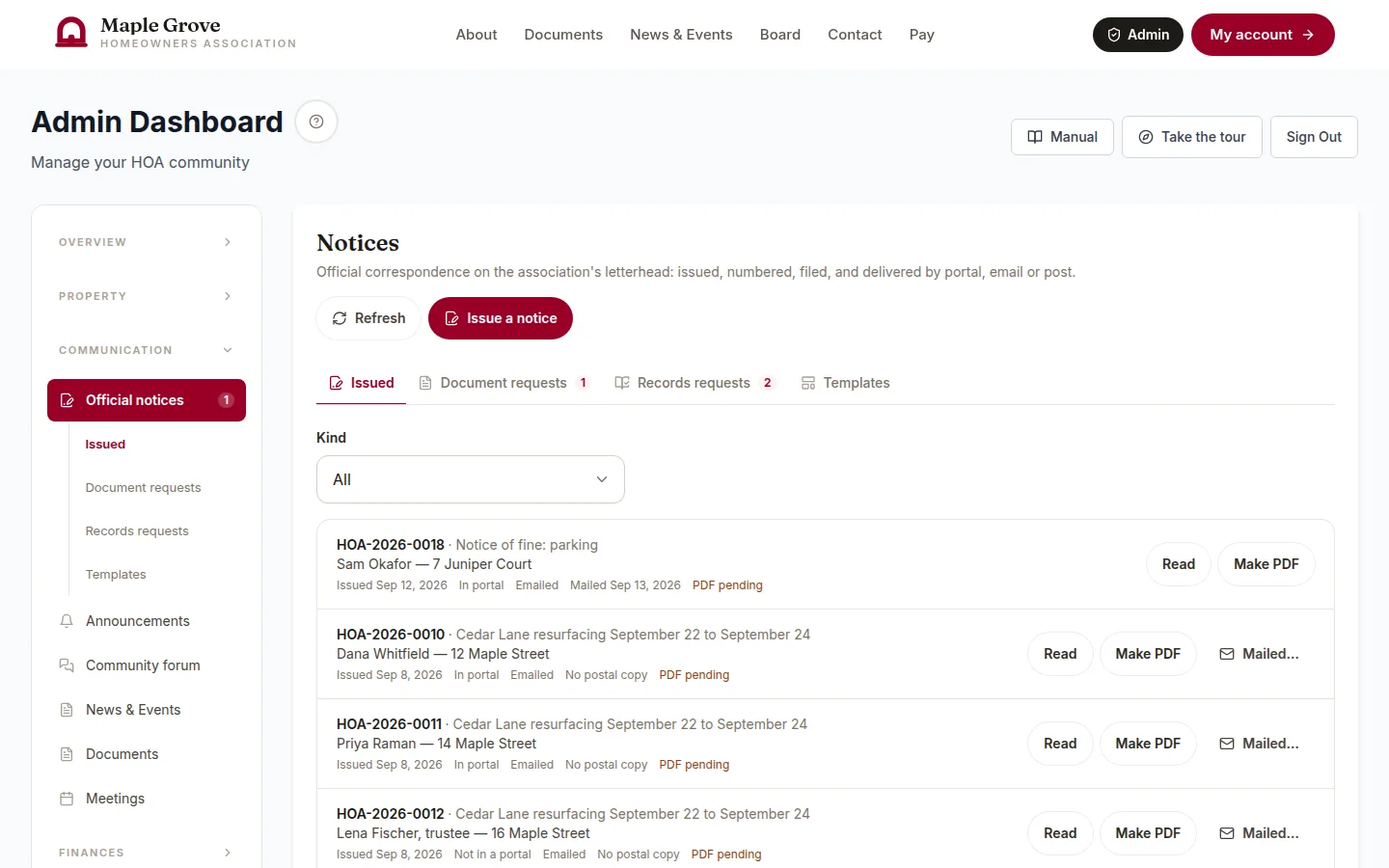Click notice number HOA-2026-0018
The width and height of the screenshot is (1389, 868).
391,545
